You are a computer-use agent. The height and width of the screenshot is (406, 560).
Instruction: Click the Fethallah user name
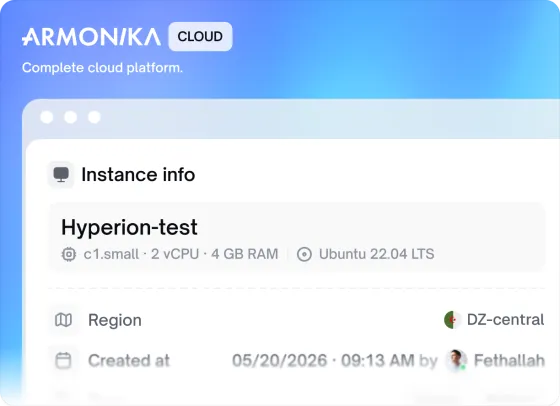tap(509, 361)
